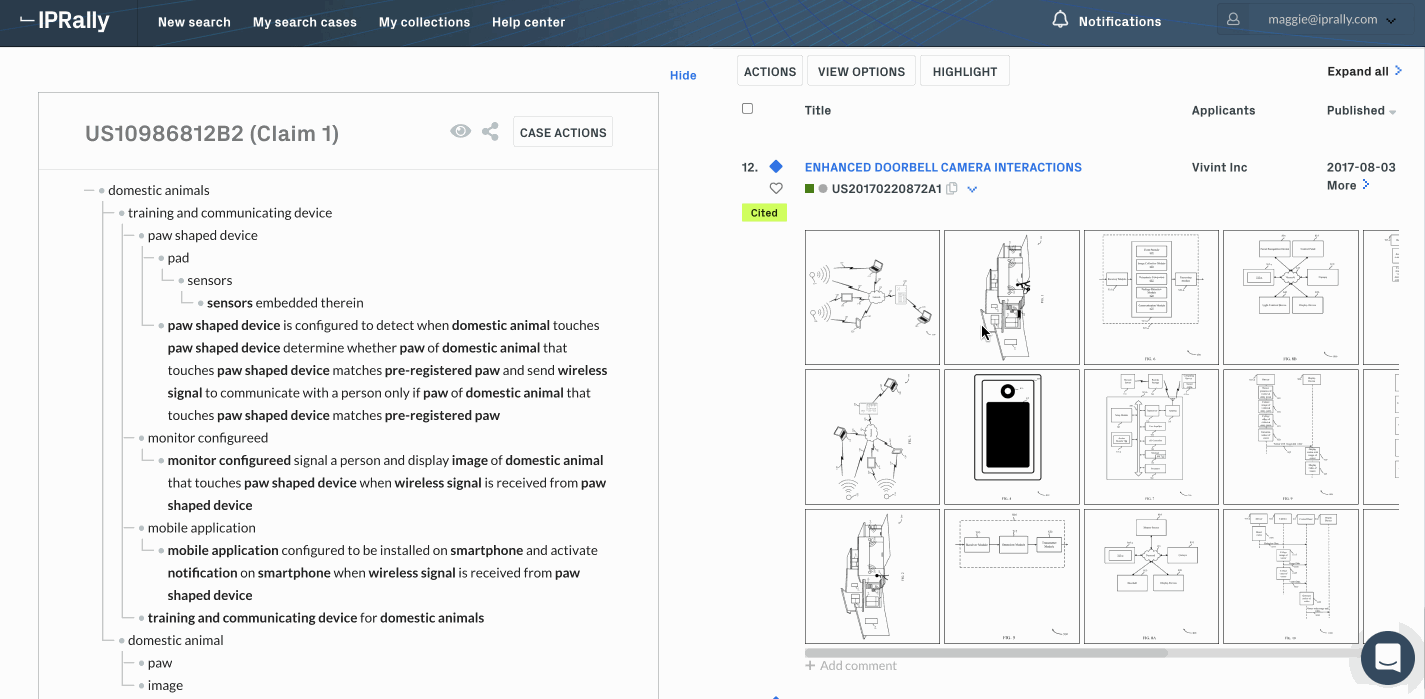Open the share icon beside the claim title
This screenshot has width=1425, height=699.
coord(490,131)
